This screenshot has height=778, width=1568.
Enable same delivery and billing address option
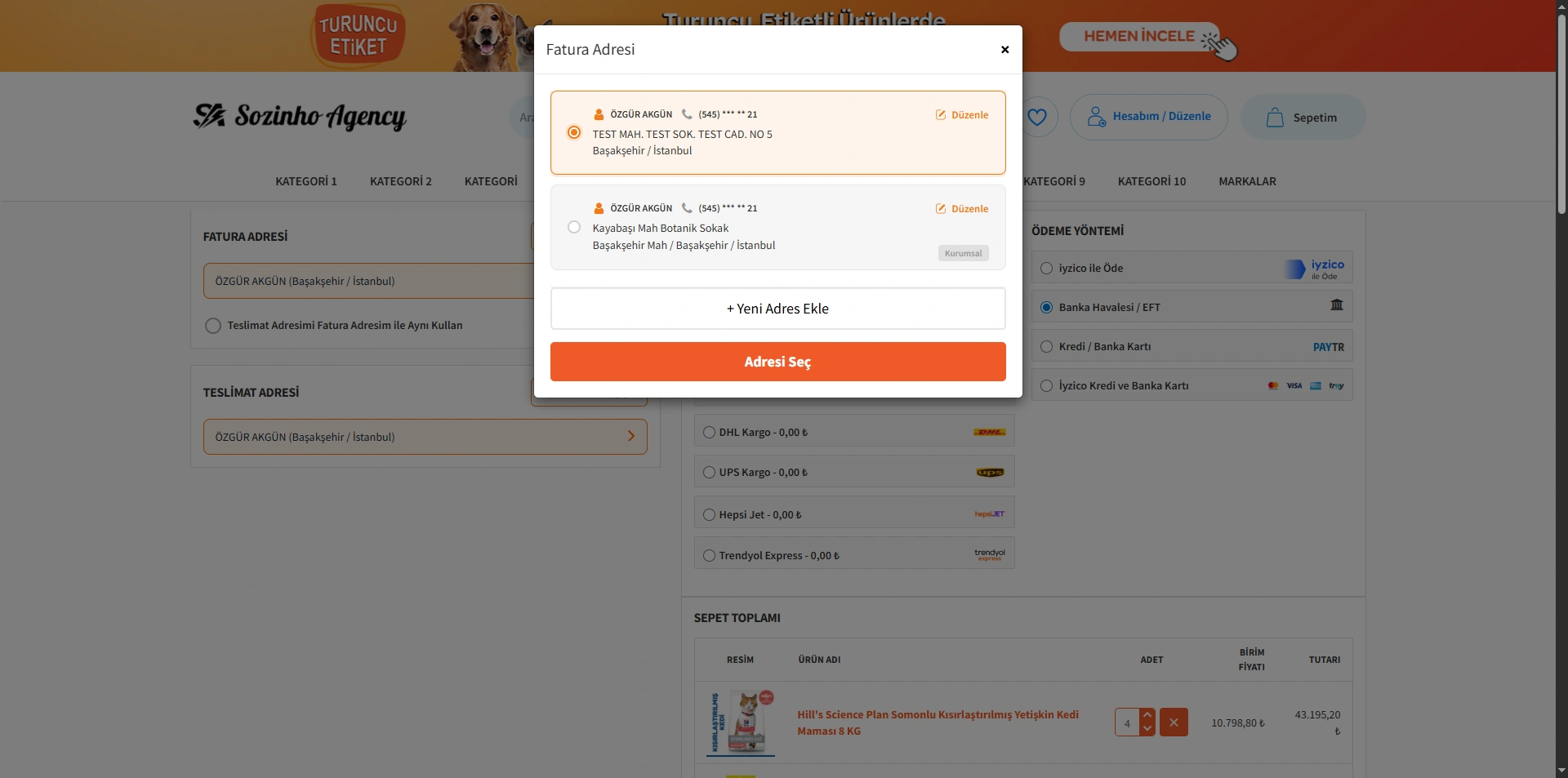213,326
